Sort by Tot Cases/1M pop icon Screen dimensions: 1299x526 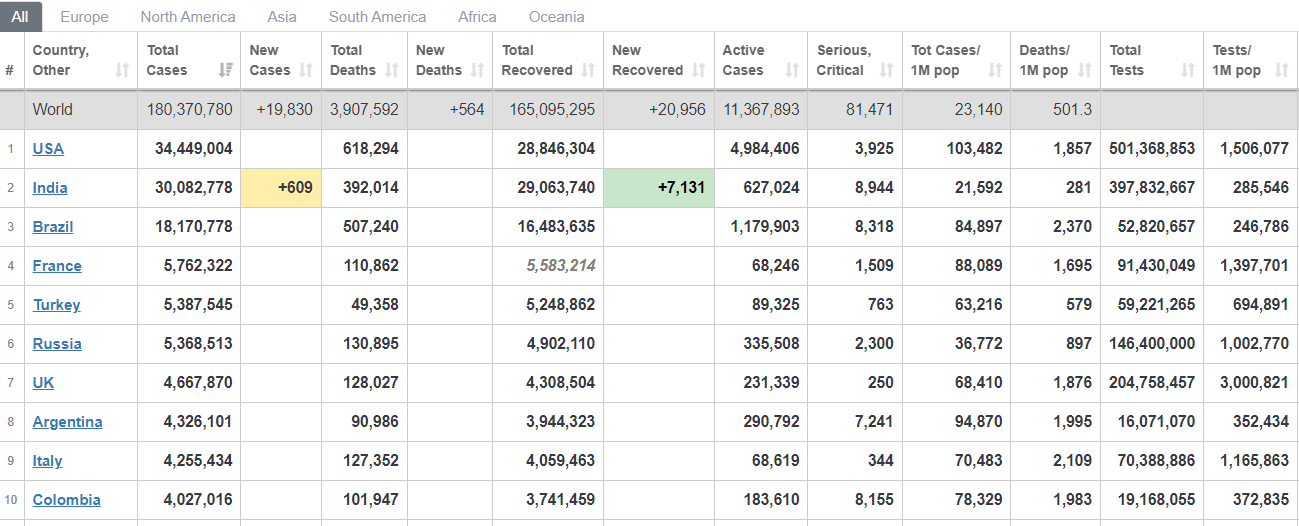(x=994, y=70)
